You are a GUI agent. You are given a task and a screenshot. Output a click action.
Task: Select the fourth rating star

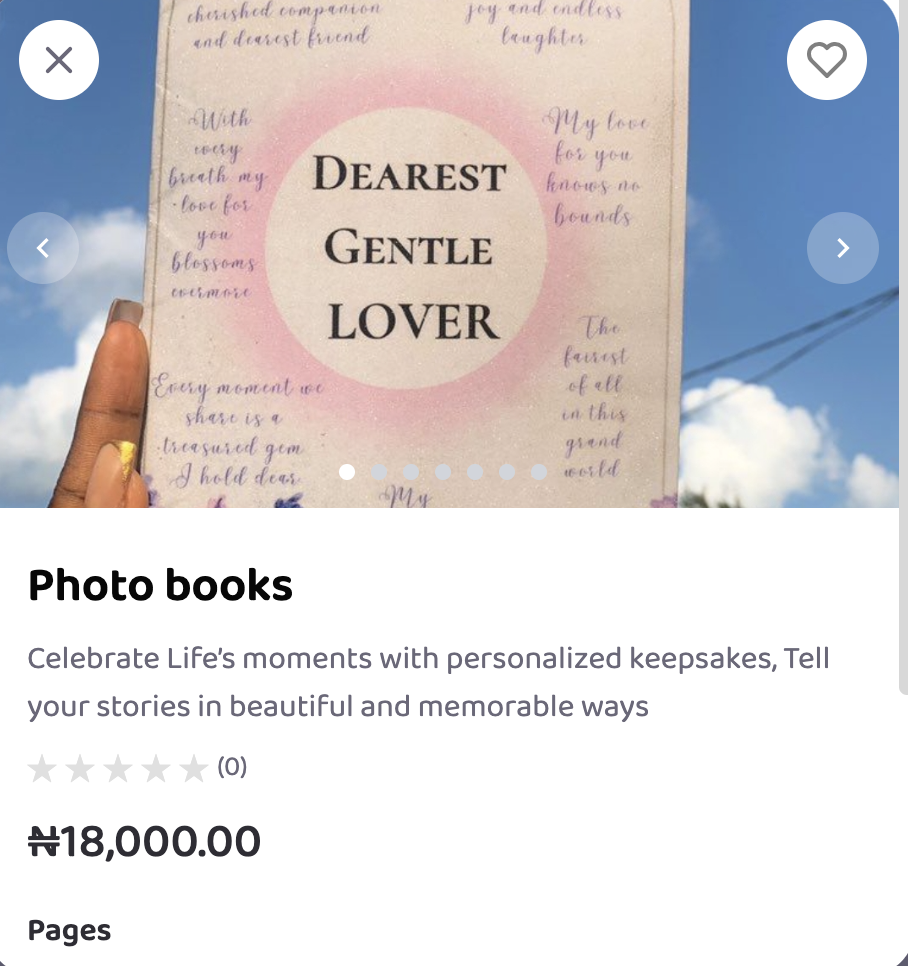click(x=156, y=768)
